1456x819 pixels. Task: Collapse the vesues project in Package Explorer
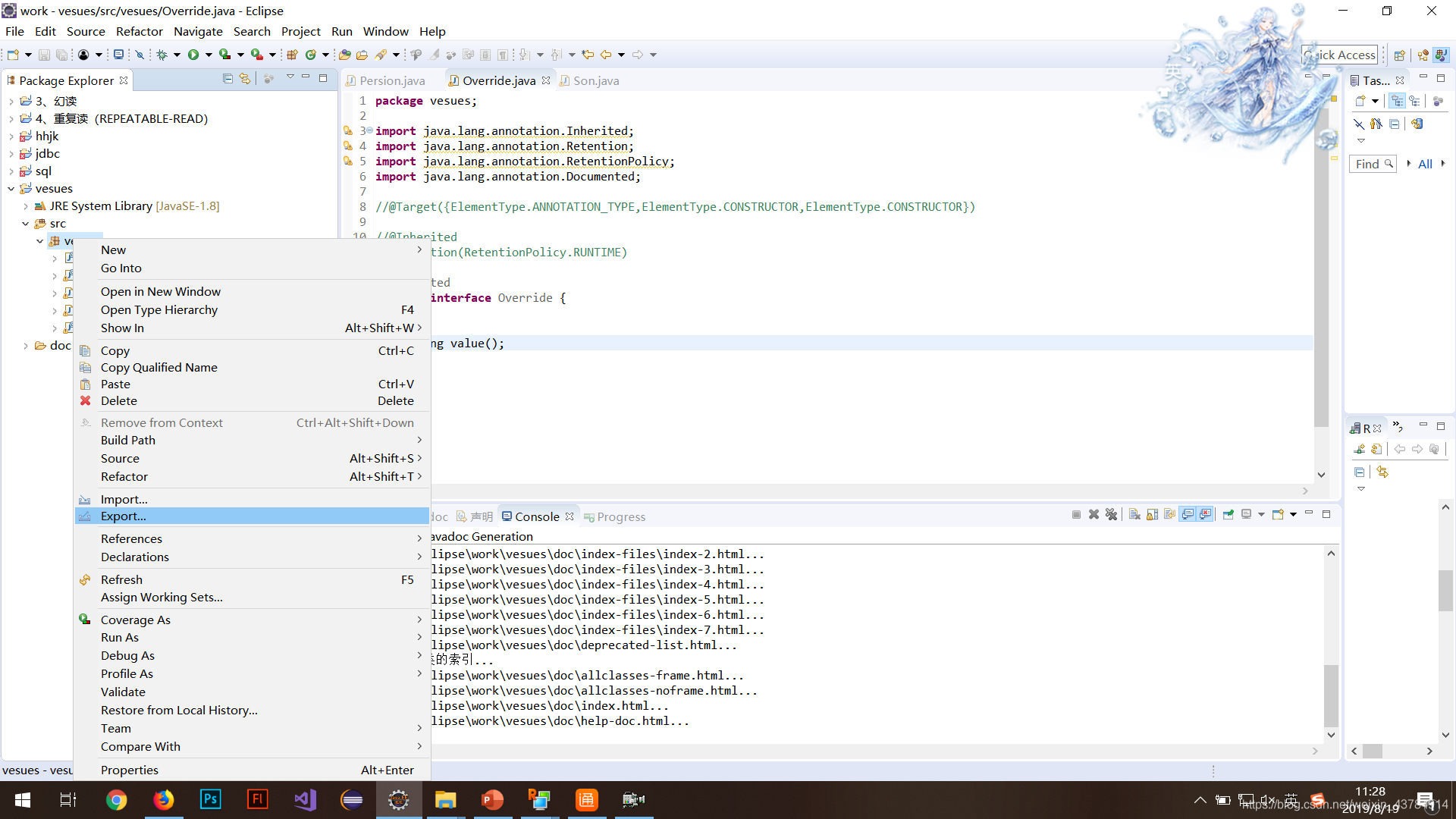11,188
